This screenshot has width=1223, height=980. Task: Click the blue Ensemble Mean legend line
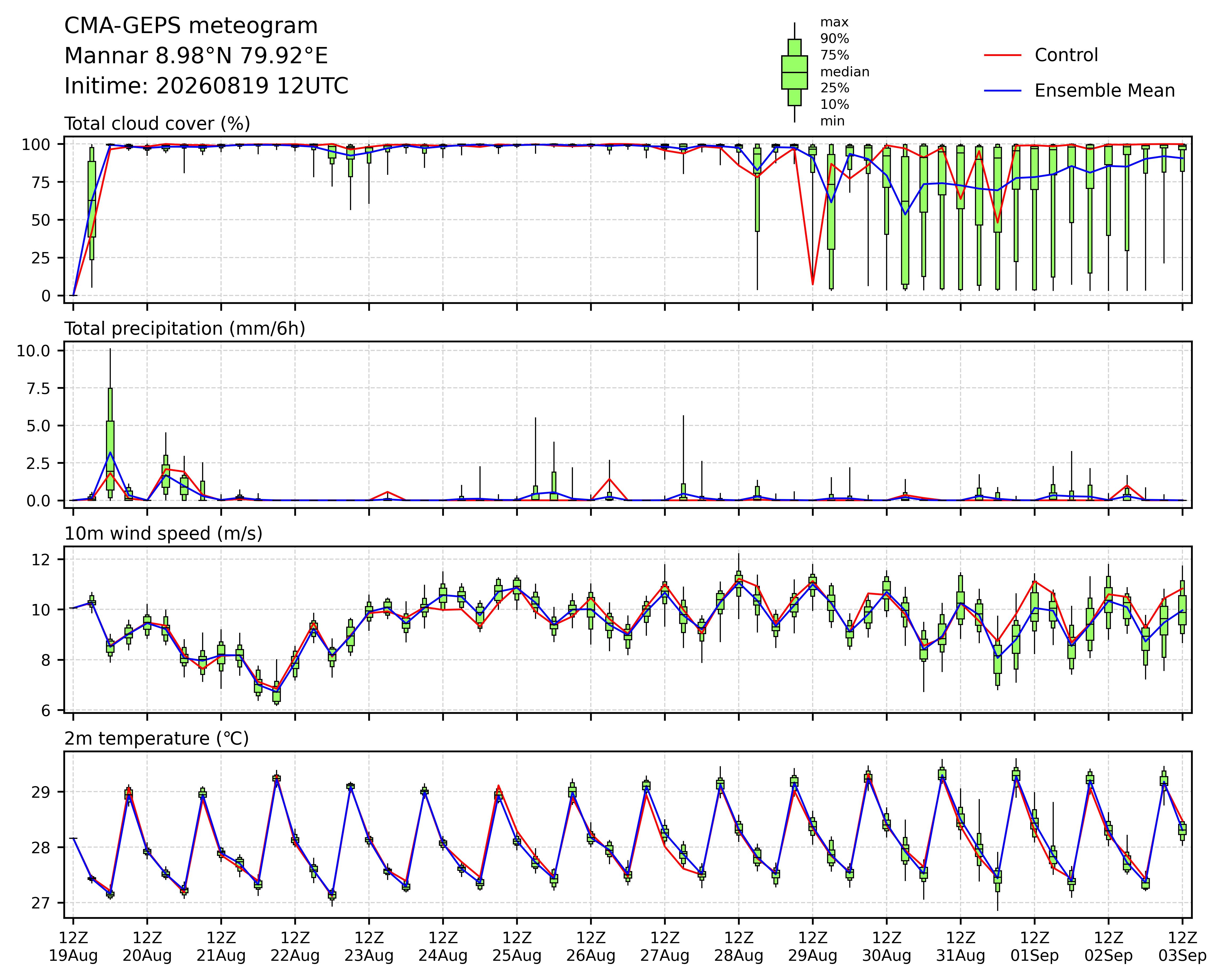[x=1002, y=91]
